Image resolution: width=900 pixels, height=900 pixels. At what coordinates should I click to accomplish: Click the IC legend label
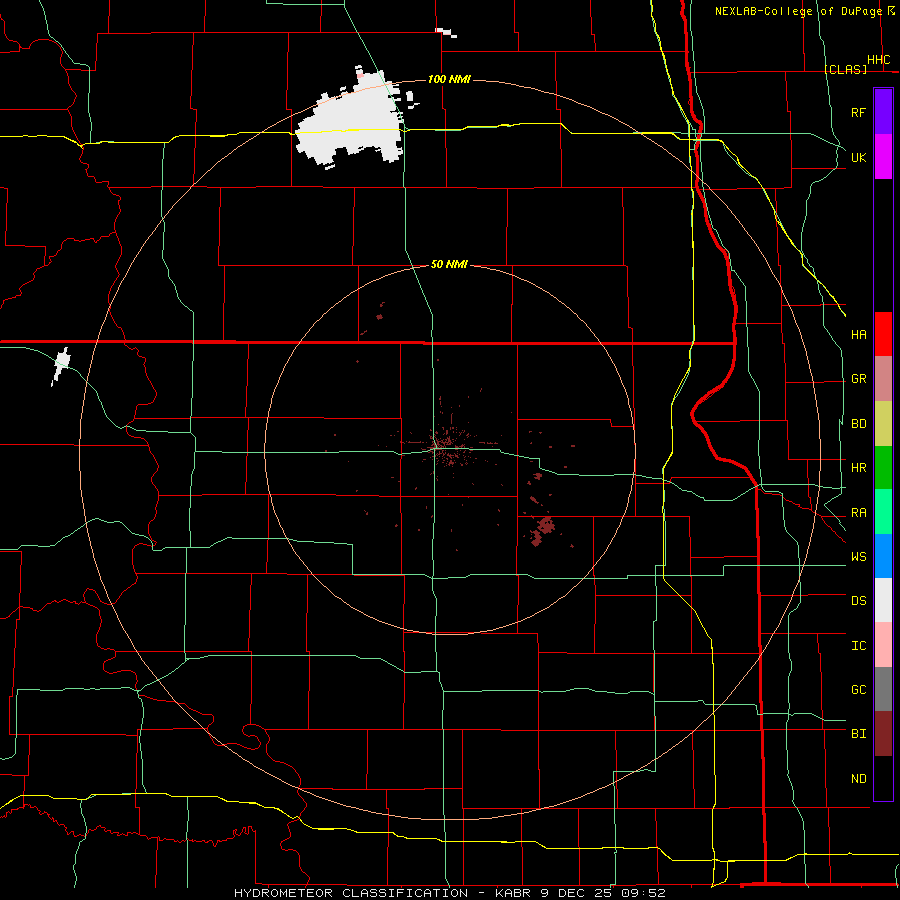[858, 646]
